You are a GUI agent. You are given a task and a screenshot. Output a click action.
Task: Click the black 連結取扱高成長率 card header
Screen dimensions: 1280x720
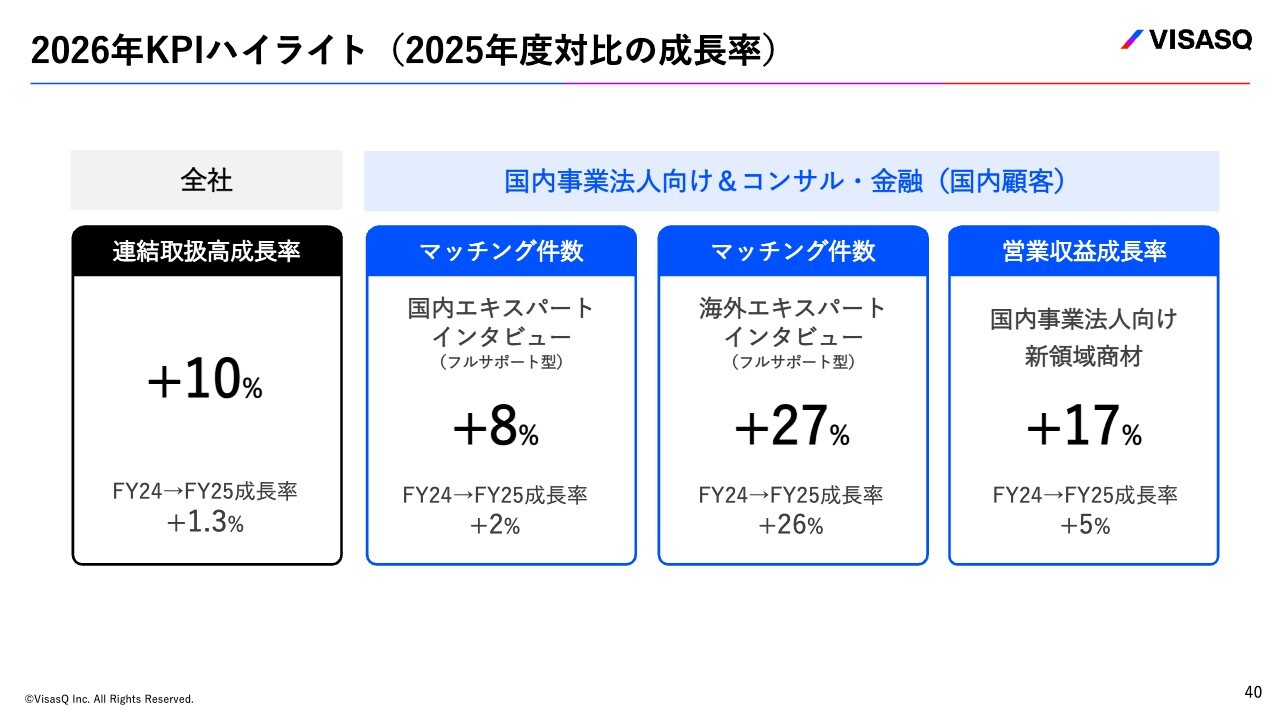(206, 251)
